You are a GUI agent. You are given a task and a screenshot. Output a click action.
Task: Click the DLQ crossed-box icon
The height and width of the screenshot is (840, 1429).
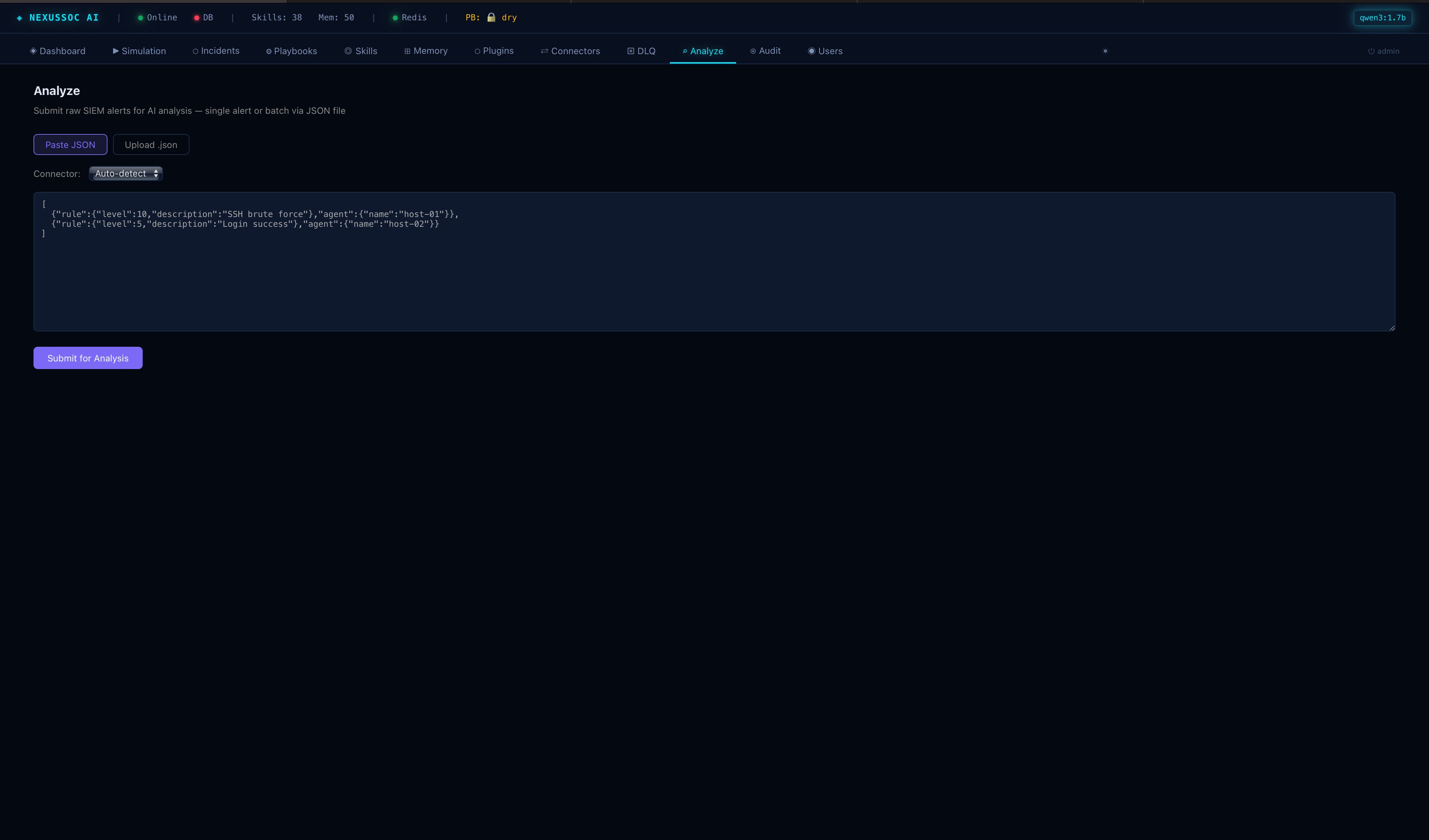click(630, 51)
